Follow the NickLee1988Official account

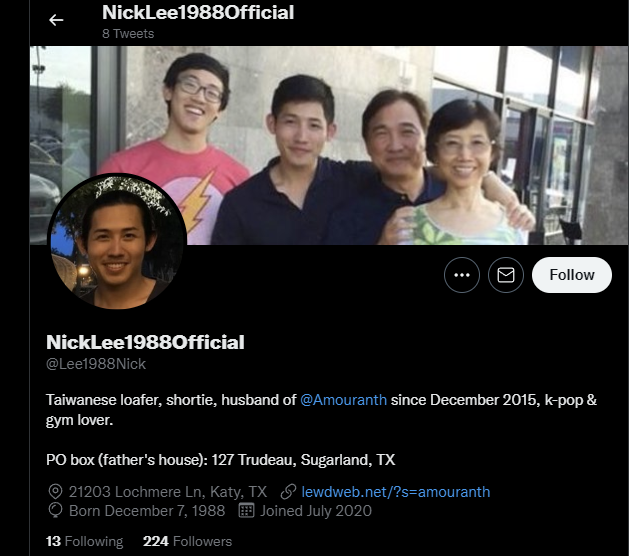point(572,275)
